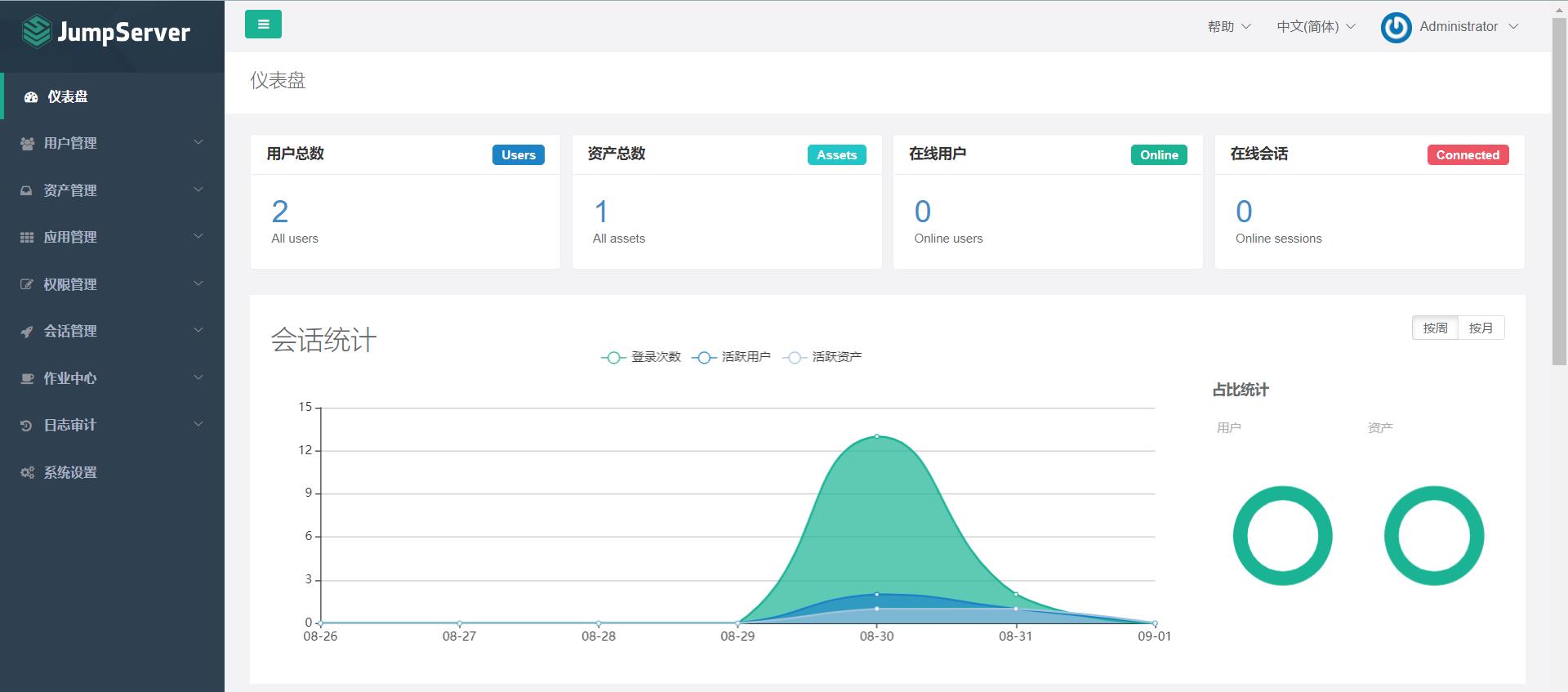Viewport: 1568px width, 692px height.
Task: Click the green Online badge
Action: [1159, 155]
